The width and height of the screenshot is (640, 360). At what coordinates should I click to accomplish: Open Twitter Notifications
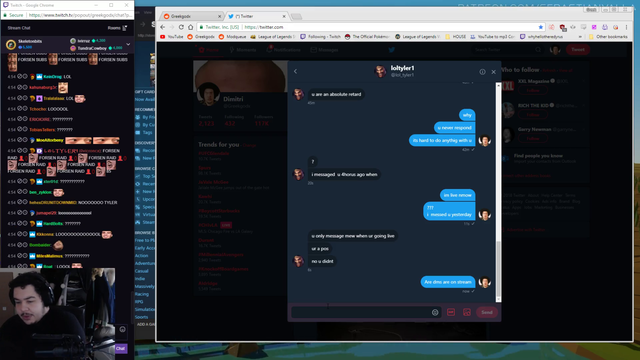click(x=284, y=50)
